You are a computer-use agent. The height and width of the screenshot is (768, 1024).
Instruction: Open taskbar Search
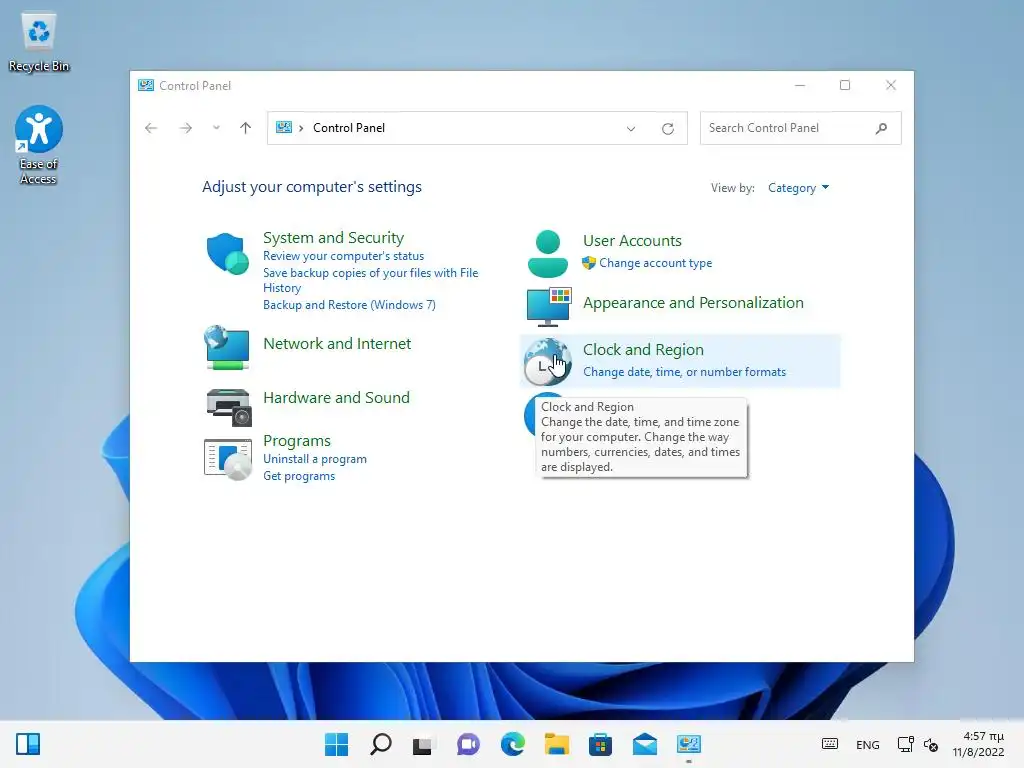(381, 744)
